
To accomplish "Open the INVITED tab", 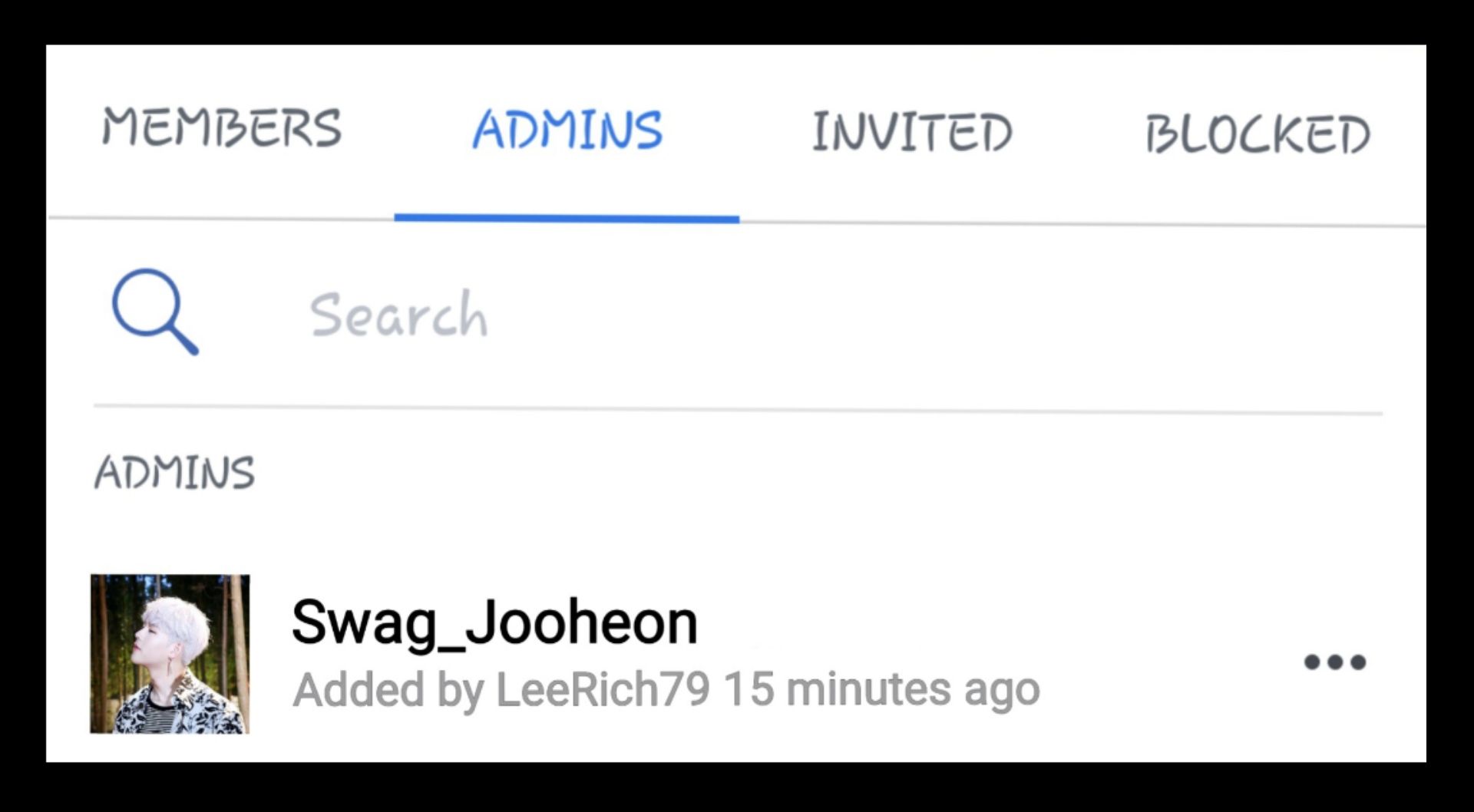I will 912,131.
